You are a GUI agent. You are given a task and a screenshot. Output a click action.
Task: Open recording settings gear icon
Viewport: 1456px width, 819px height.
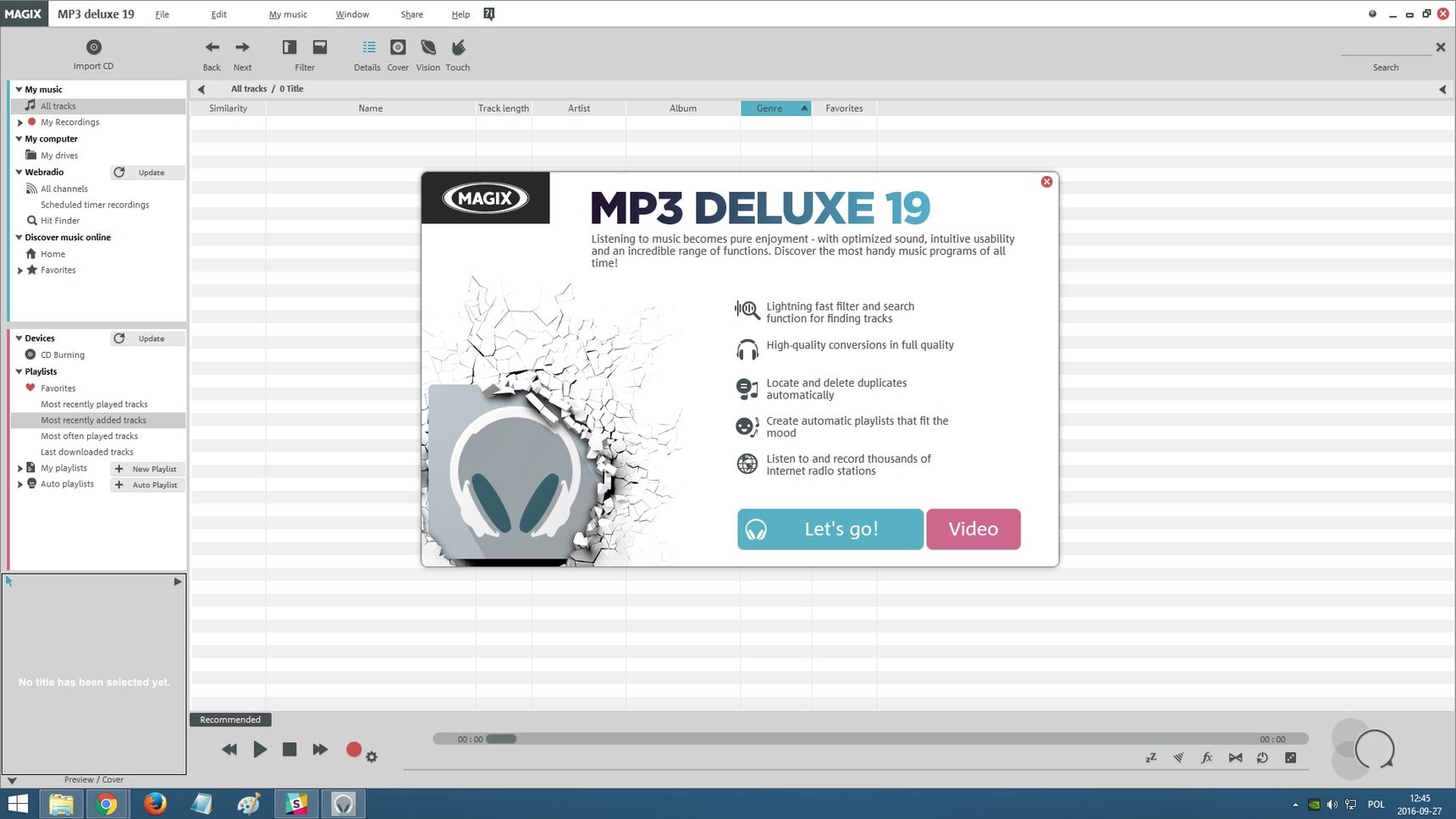[x=372, y=756]
